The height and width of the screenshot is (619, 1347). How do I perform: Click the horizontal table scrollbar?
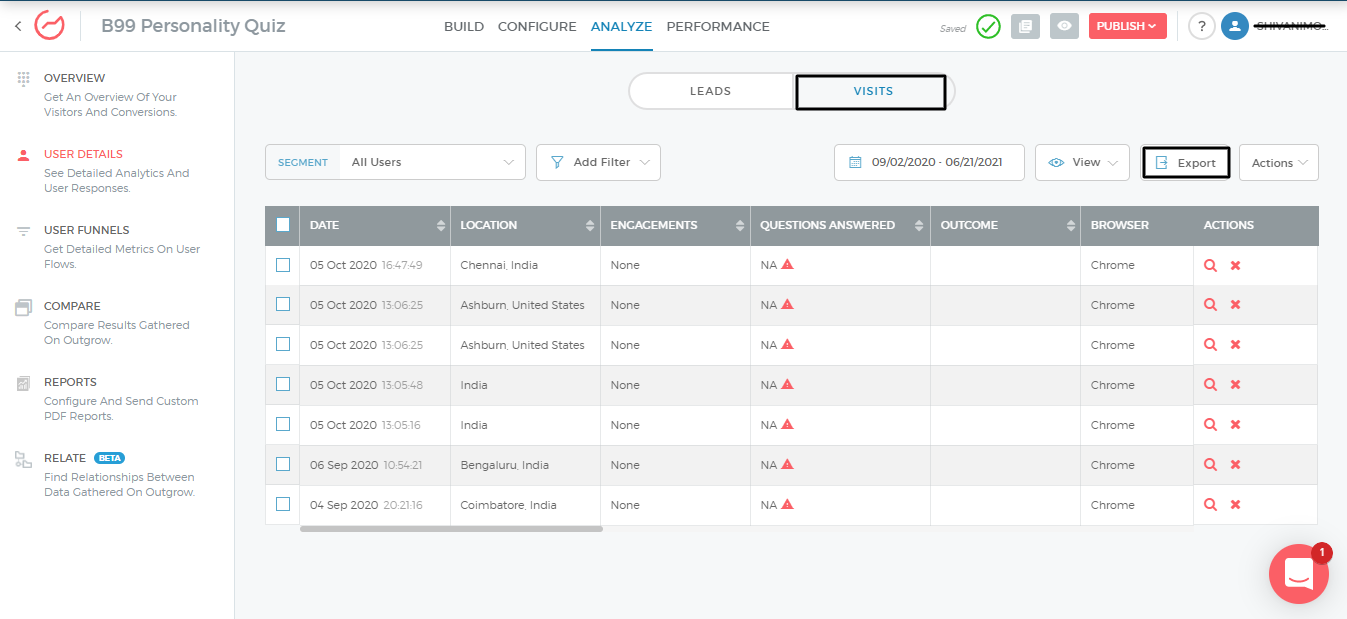coord(451,529)
